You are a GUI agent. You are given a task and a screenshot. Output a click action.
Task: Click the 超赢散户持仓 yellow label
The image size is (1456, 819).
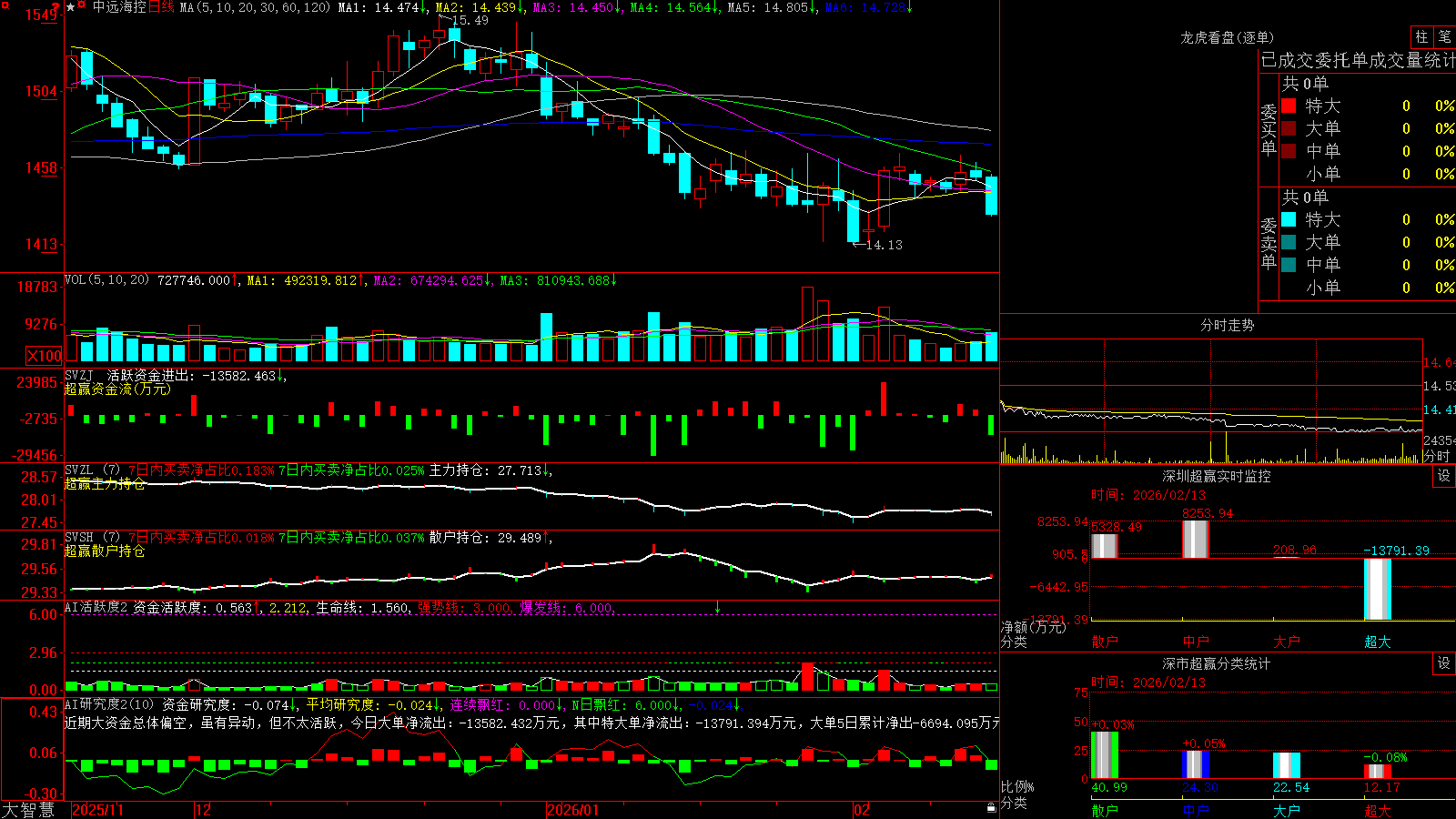point(105,551)
